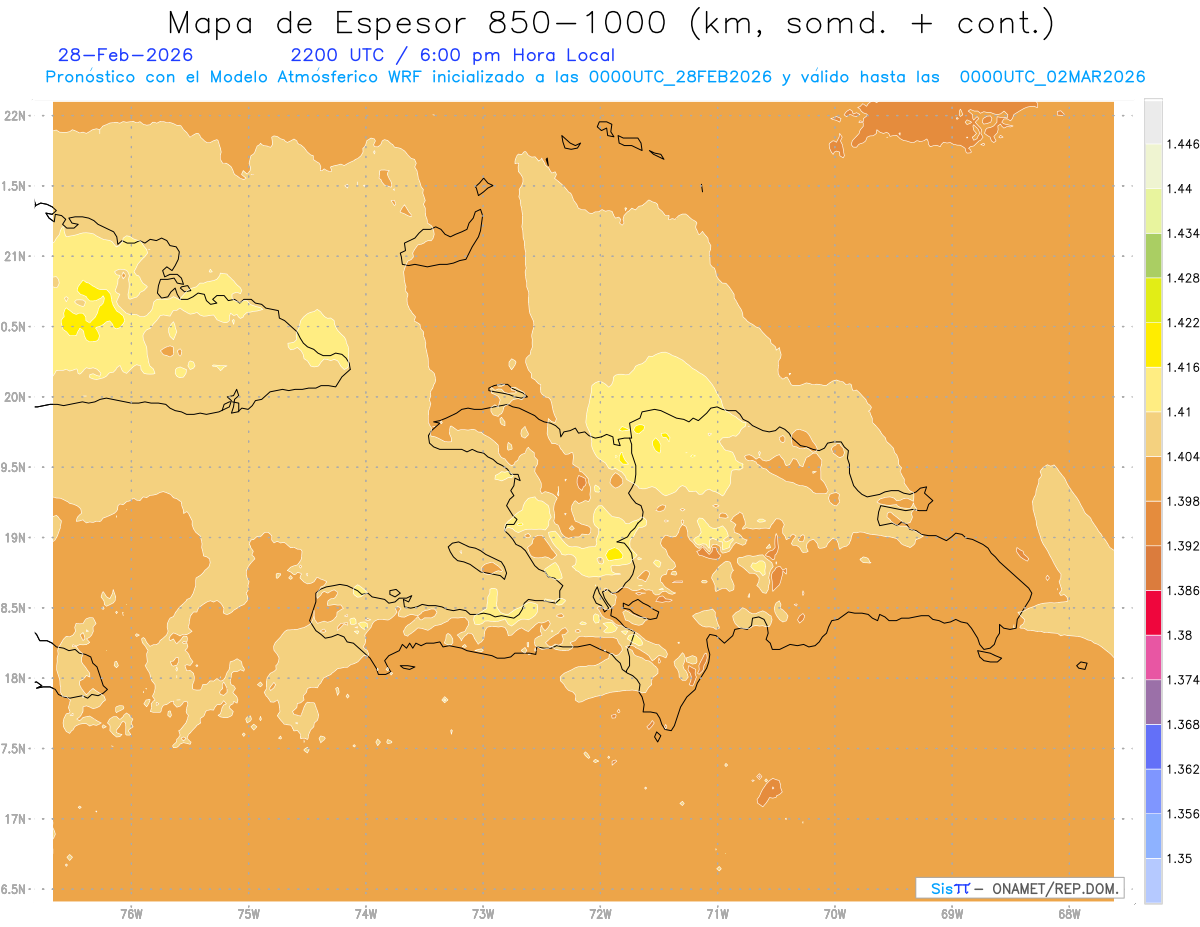Viewport: 1200px width, 927px height.
Task: Click the legend value '1.356'
Action: click(x=1183, y=814)
